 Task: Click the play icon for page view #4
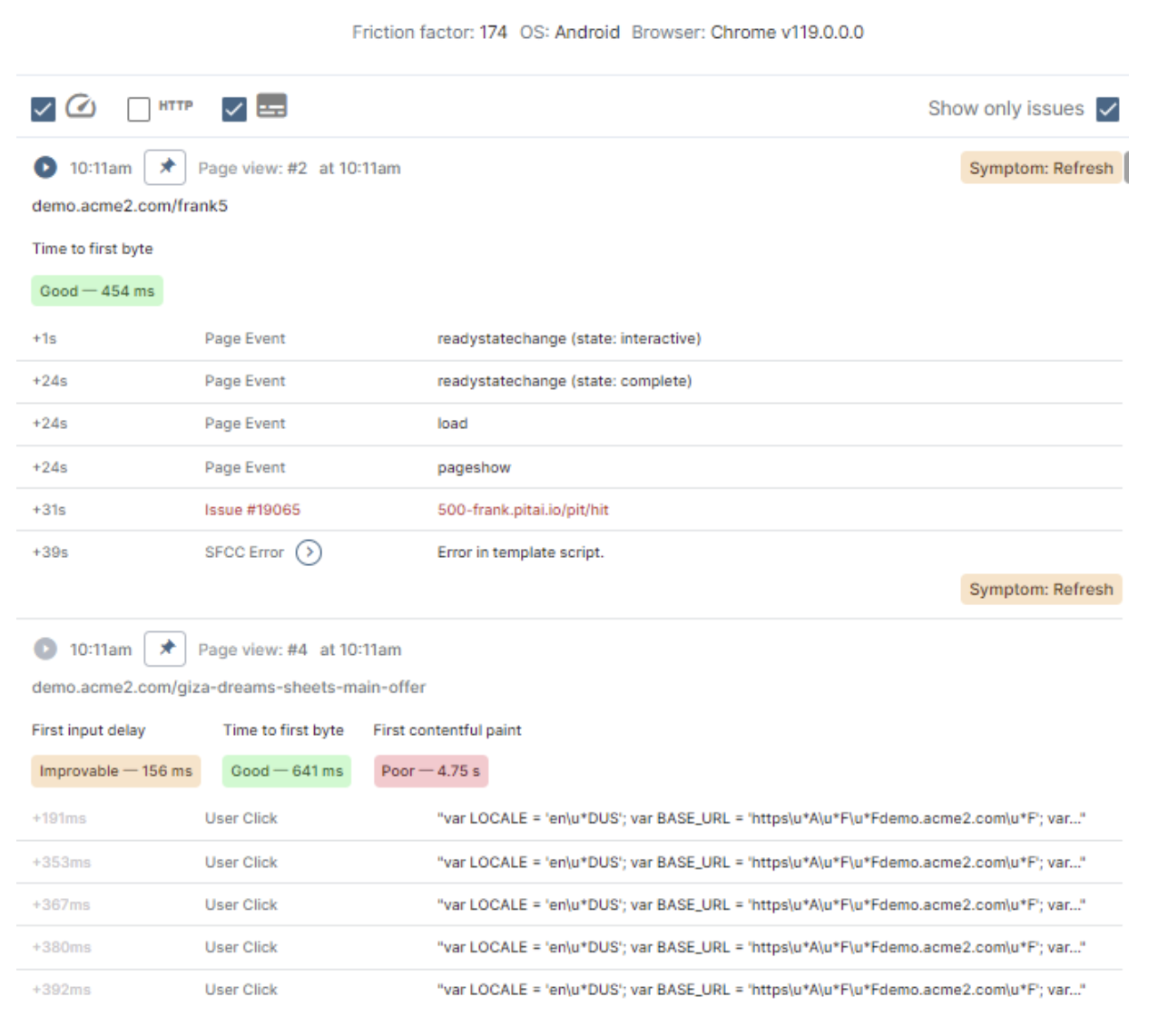tap(44, 650)
